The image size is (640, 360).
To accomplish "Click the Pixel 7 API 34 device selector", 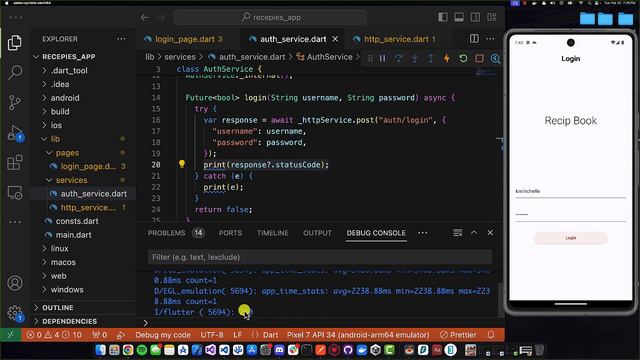I will 358,335.
